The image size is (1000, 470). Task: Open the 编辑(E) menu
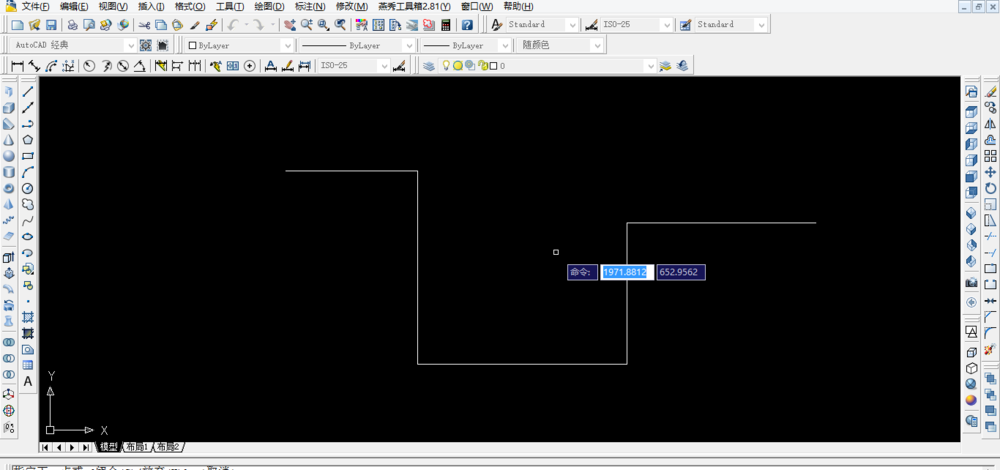point(74,6)
